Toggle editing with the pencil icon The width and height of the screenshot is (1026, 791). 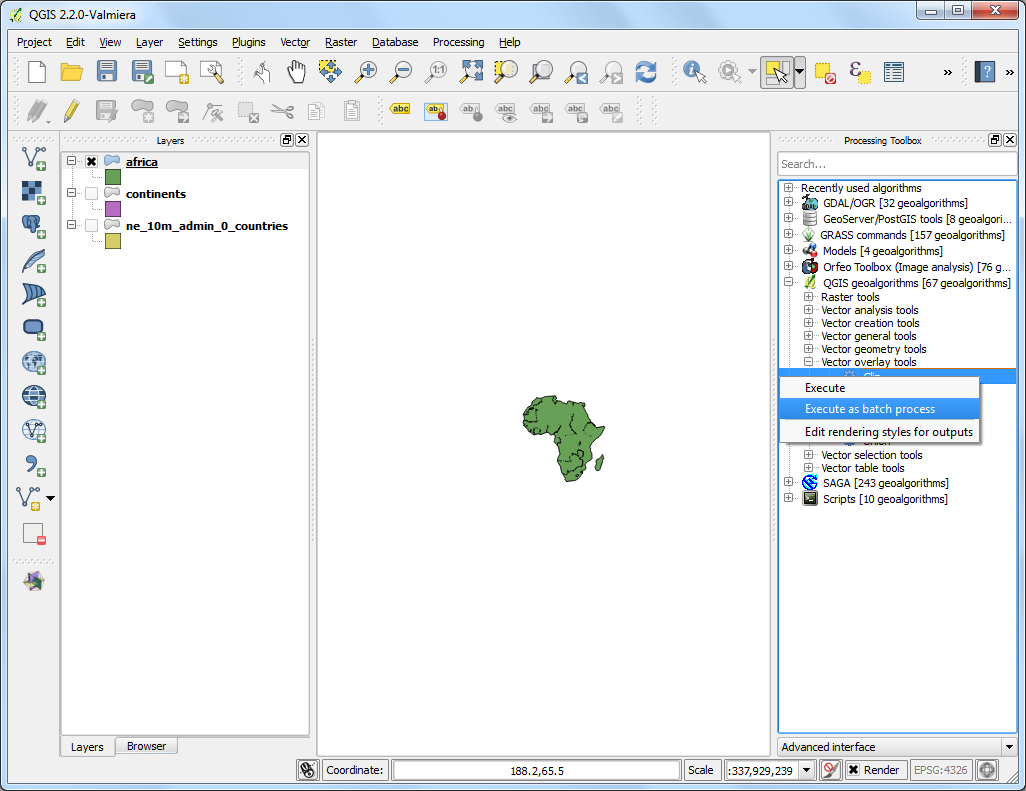(x=72, y=111)
